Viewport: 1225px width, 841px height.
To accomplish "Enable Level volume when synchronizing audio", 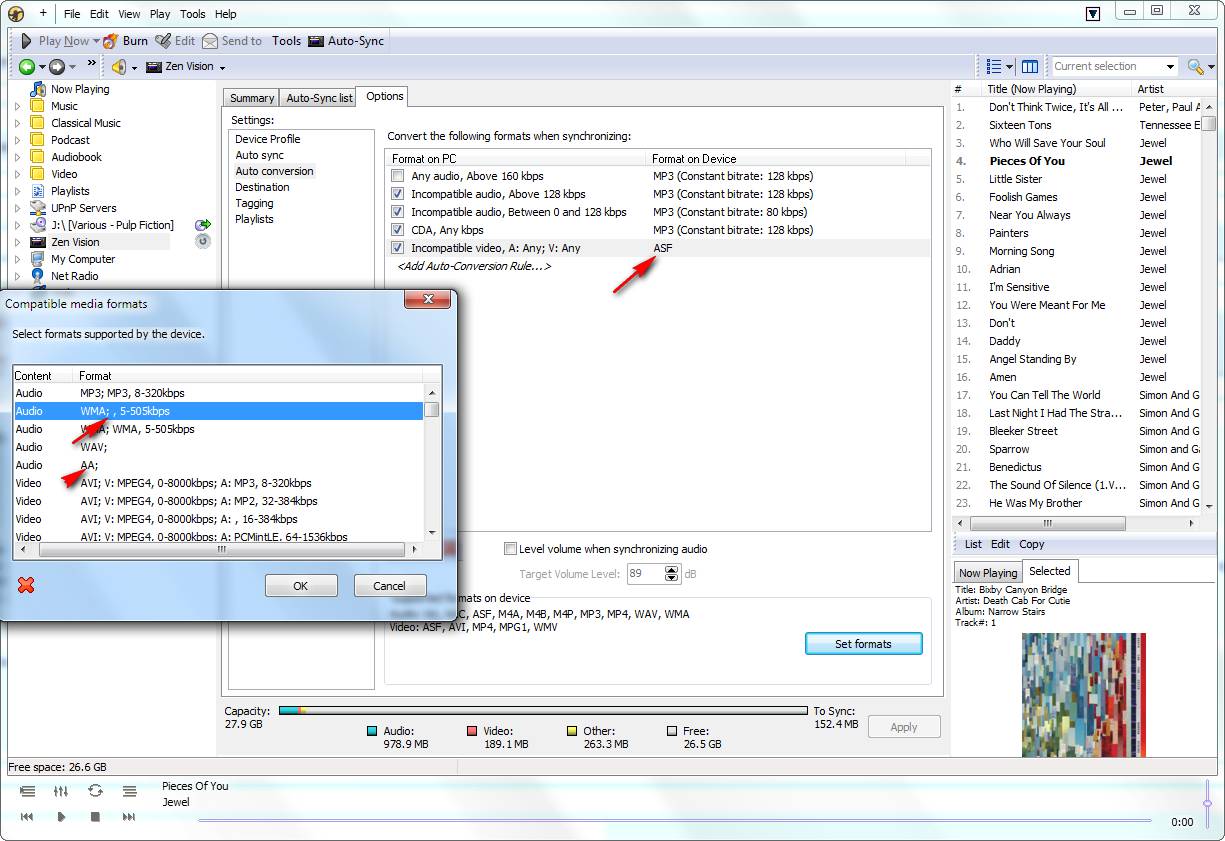I will pos(511,549).
